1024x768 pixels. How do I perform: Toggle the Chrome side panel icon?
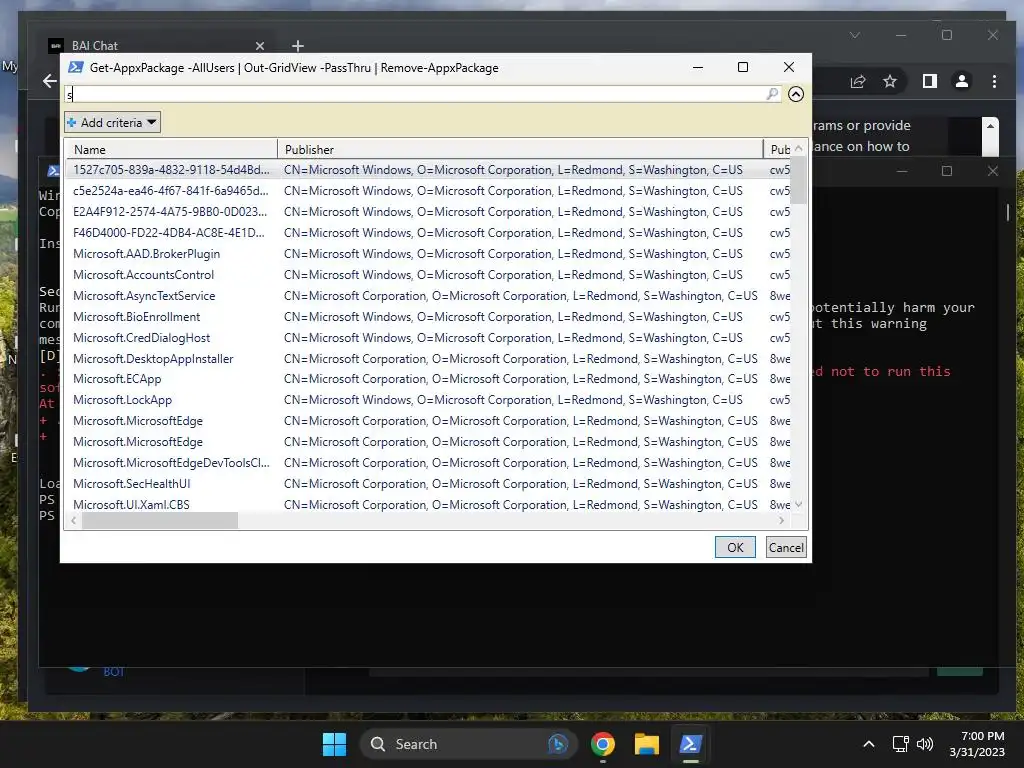[929, 81]
